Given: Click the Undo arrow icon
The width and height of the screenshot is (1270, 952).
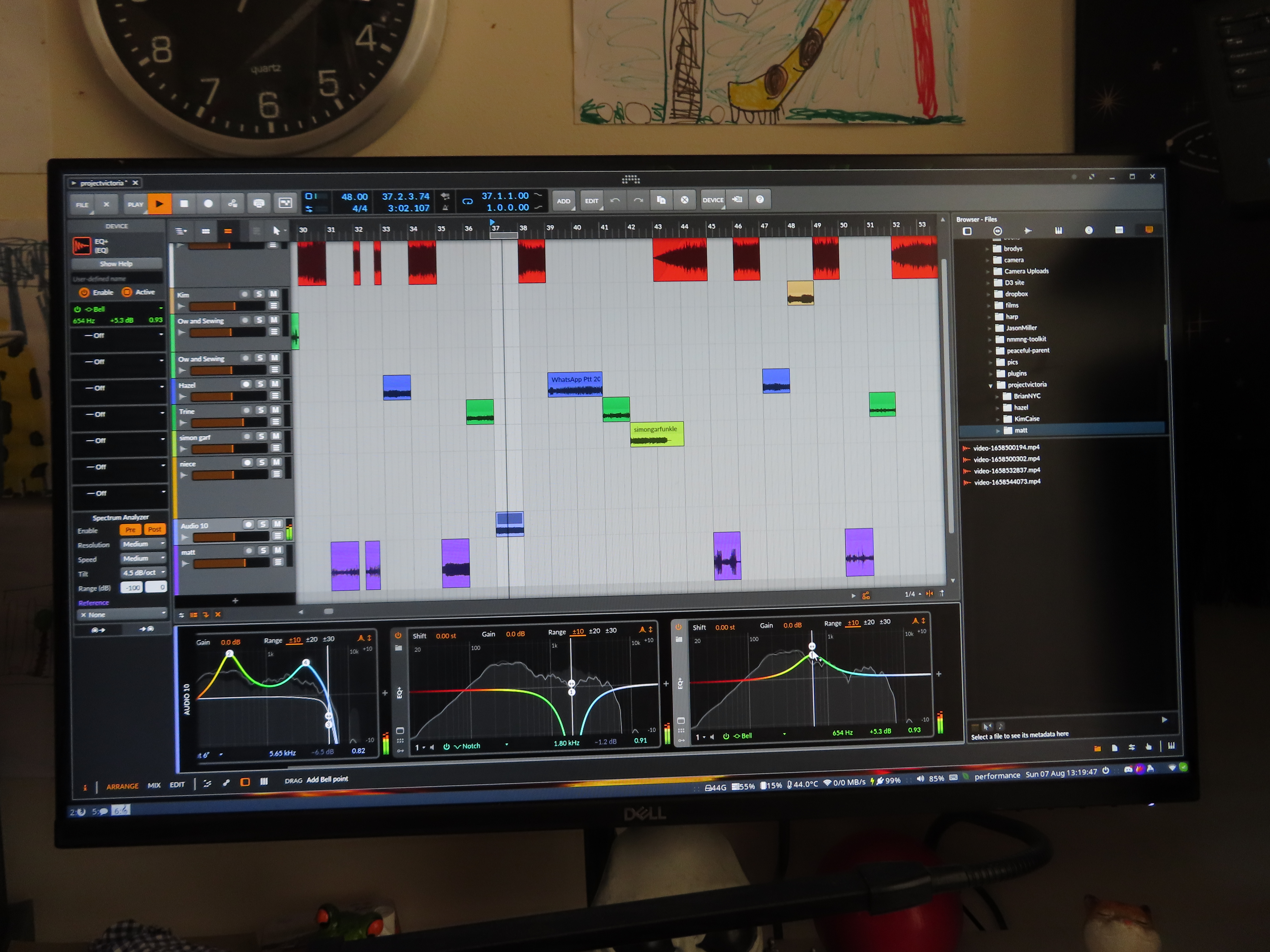Looking at the screenshot, I should click(615, 200).
